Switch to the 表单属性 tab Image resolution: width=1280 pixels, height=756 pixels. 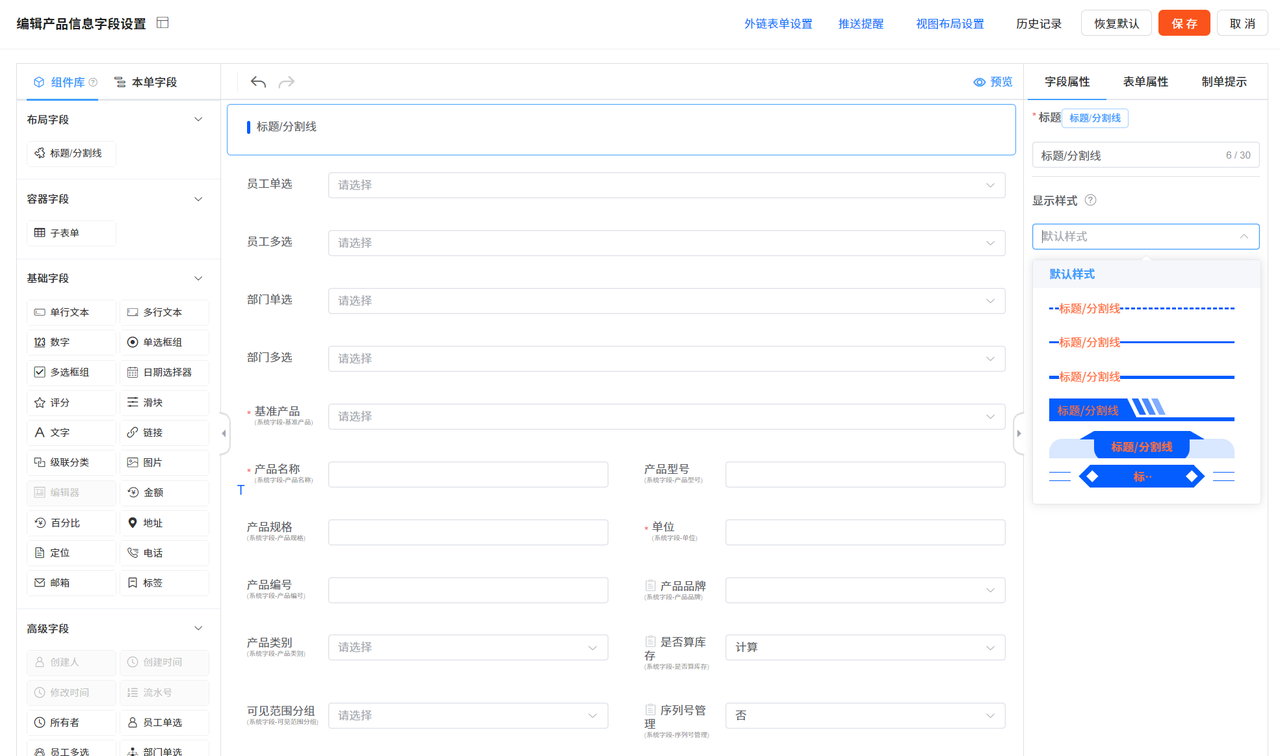1146,82
